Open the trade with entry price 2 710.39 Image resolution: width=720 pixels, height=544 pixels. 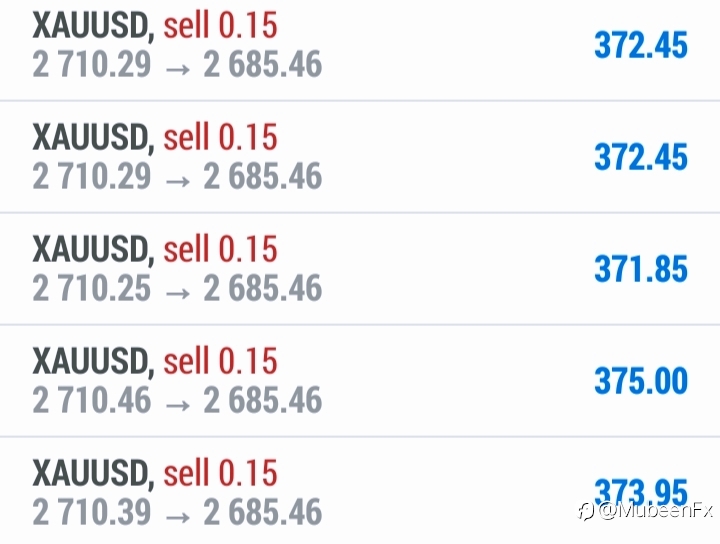click(360, 491)
